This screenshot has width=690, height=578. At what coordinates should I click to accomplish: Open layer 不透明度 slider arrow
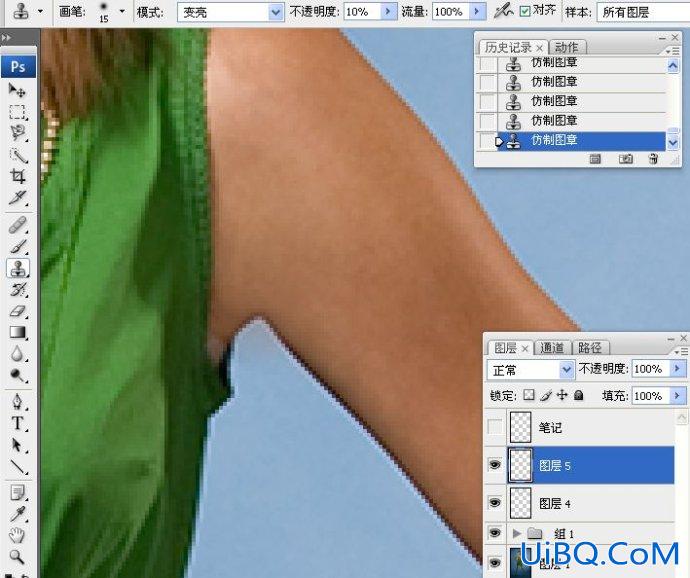pos(678,368)
